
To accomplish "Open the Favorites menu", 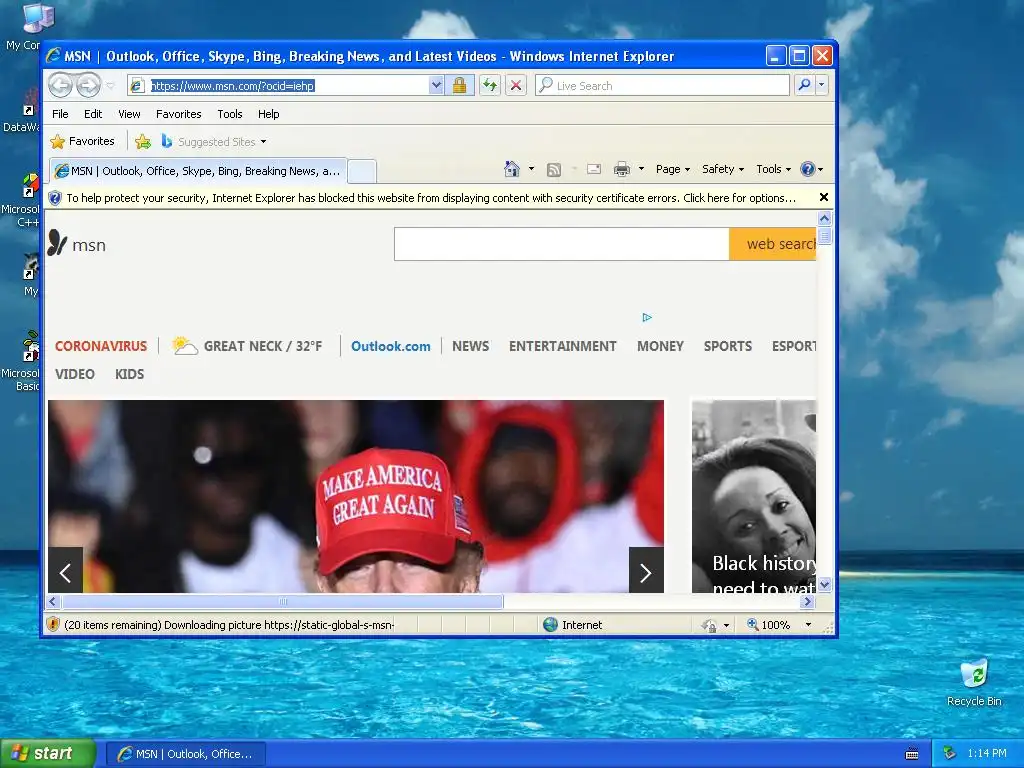I will pos(178,114).
